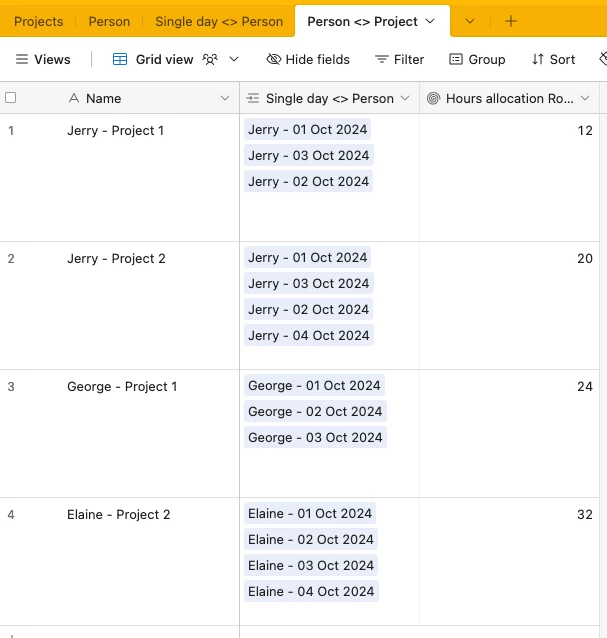607x638 pixels.
Task: Open the Name column dropdown arrow
Action: tap(225, 98)
